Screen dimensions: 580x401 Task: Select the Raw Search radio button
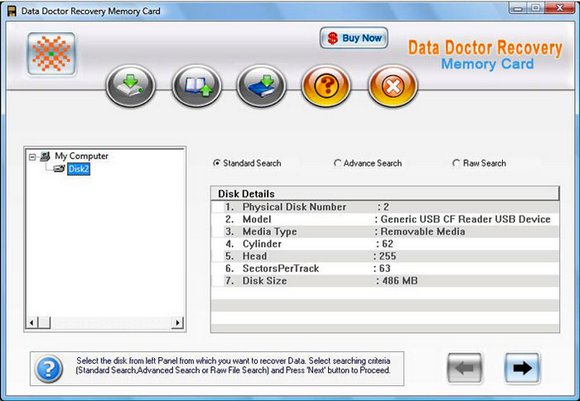pos(456,163)
